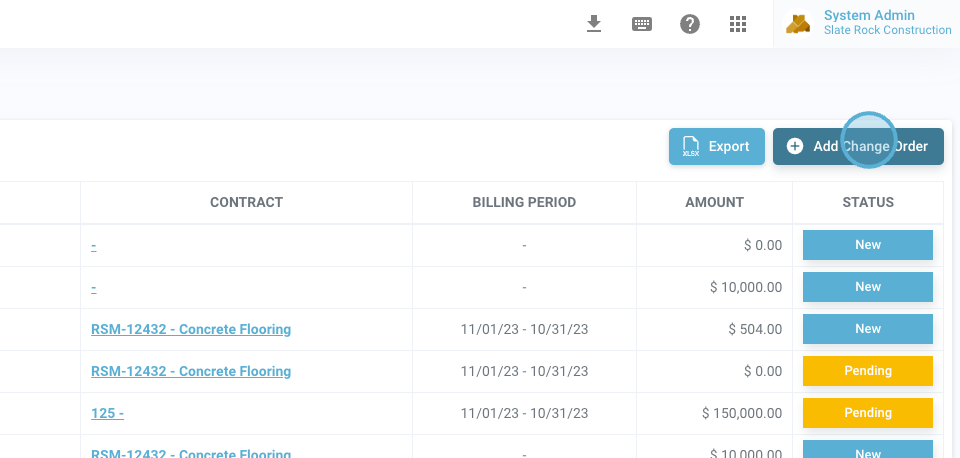Sort by the Billing Period column header

pos(524,202)
